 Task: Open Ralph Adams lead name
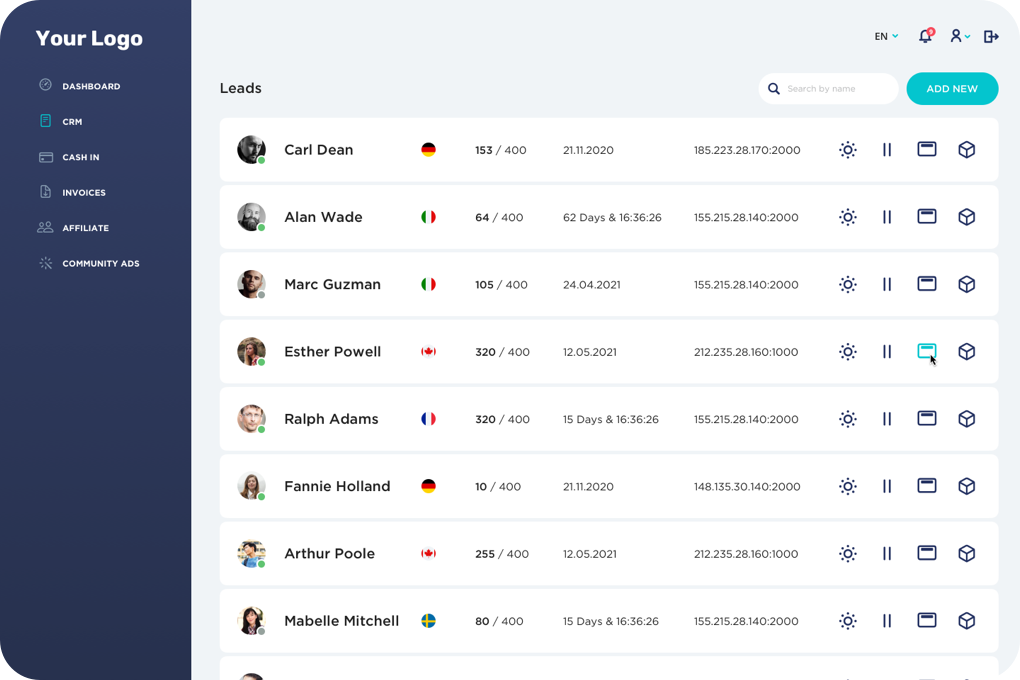pos(331,419)
